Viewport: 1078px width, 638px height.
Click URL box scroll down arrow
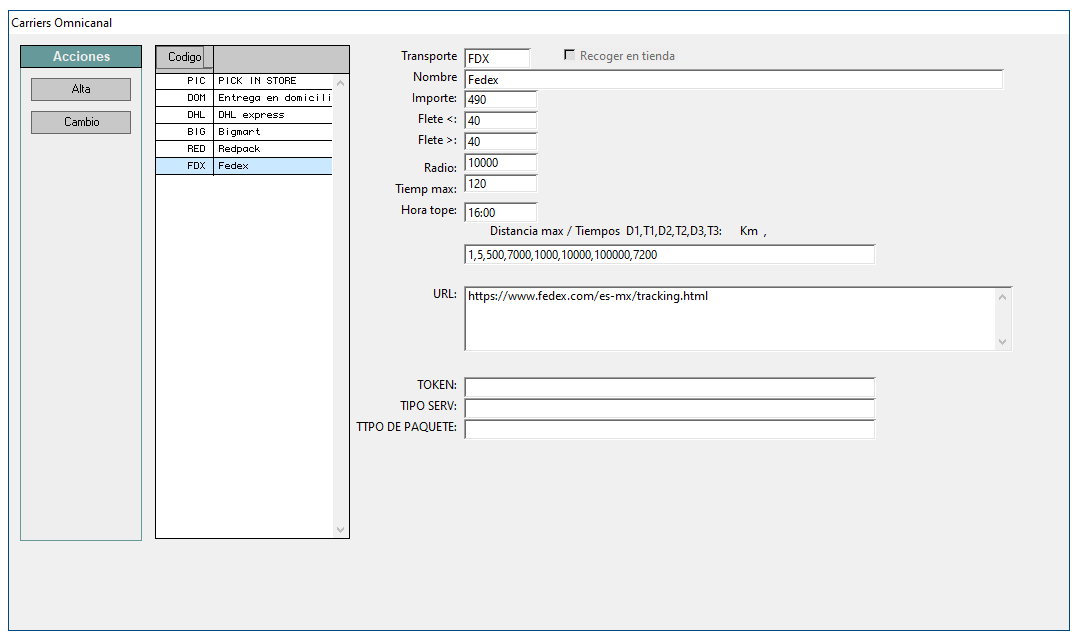[1002, 342]
